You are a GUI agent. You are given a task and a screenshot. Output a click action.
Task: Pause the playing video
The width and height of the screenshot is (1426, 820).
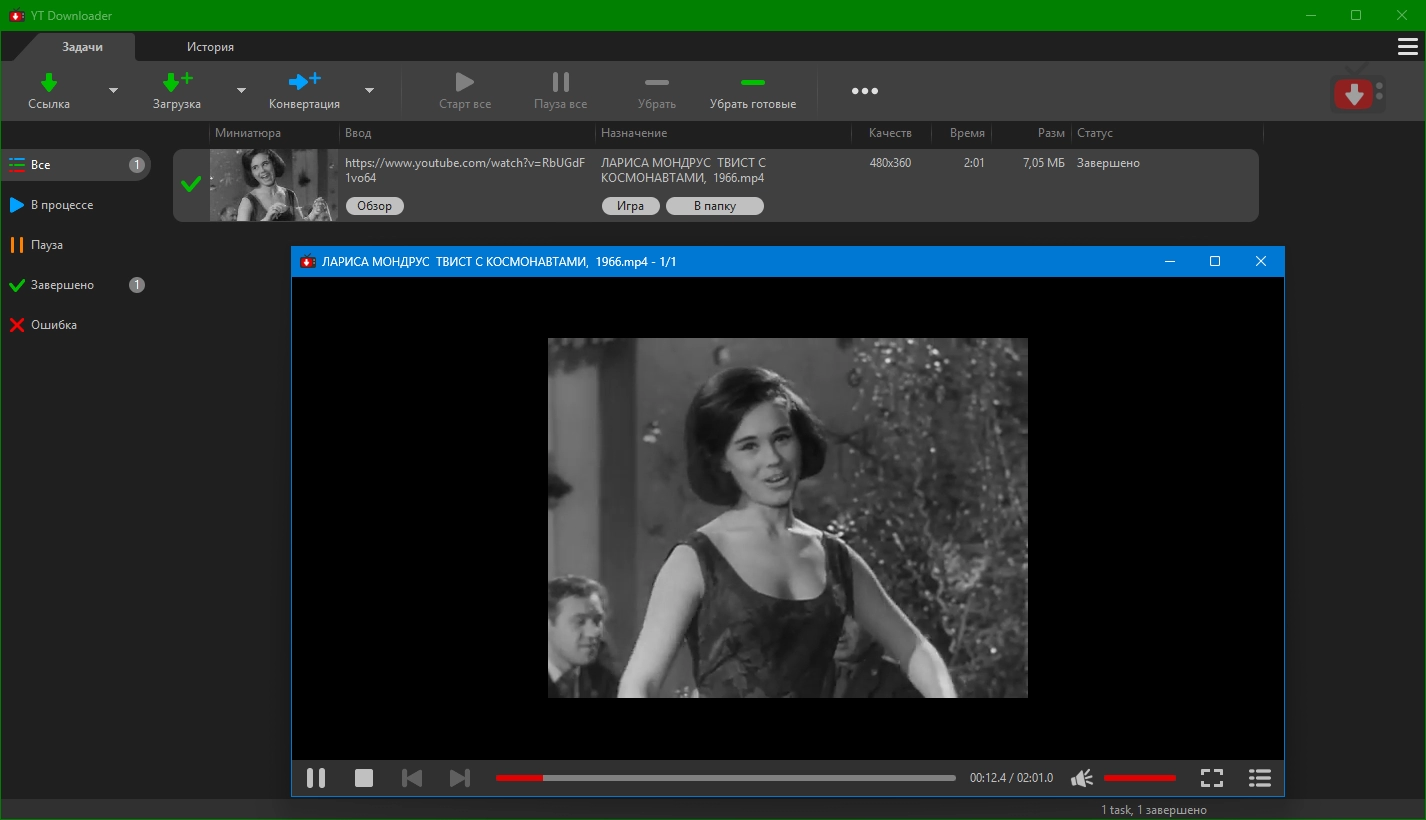click(316, 778)
